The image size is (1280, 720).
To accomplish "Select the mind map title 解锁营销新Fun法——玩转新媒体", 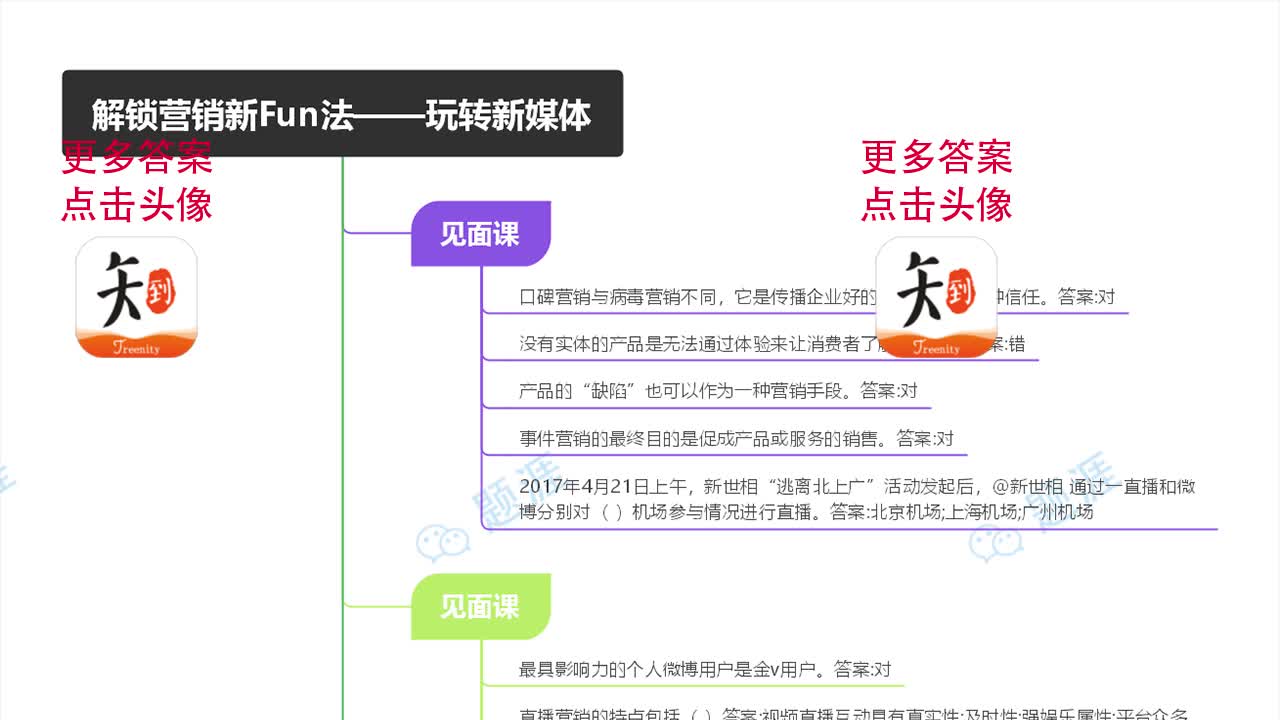I will [x=342, y=114].
